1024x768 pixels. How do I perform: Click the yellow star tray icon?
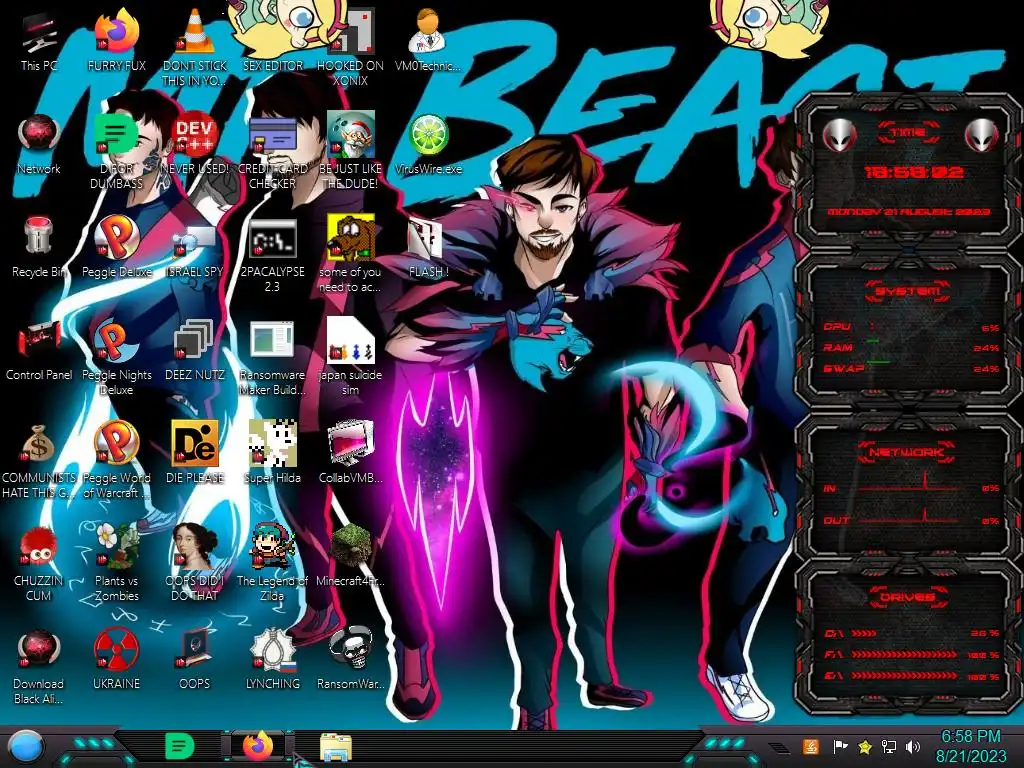click(x=865, y=746)
